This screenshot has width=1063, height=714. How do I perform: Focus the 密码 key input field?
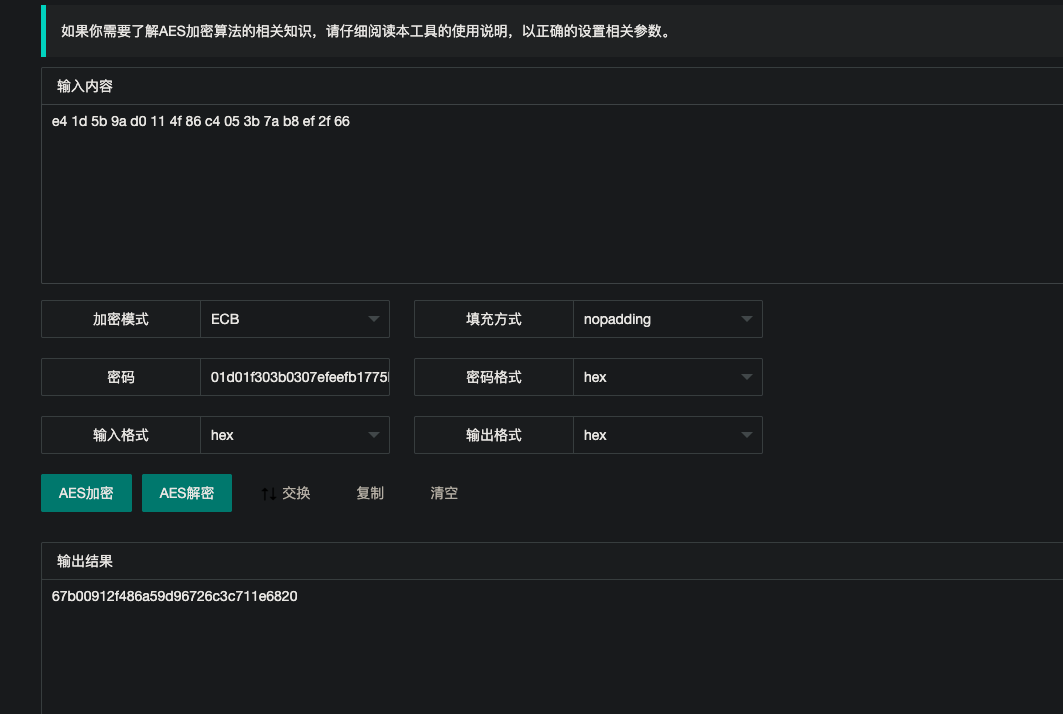pyautogui.click(x=295, y=377)
